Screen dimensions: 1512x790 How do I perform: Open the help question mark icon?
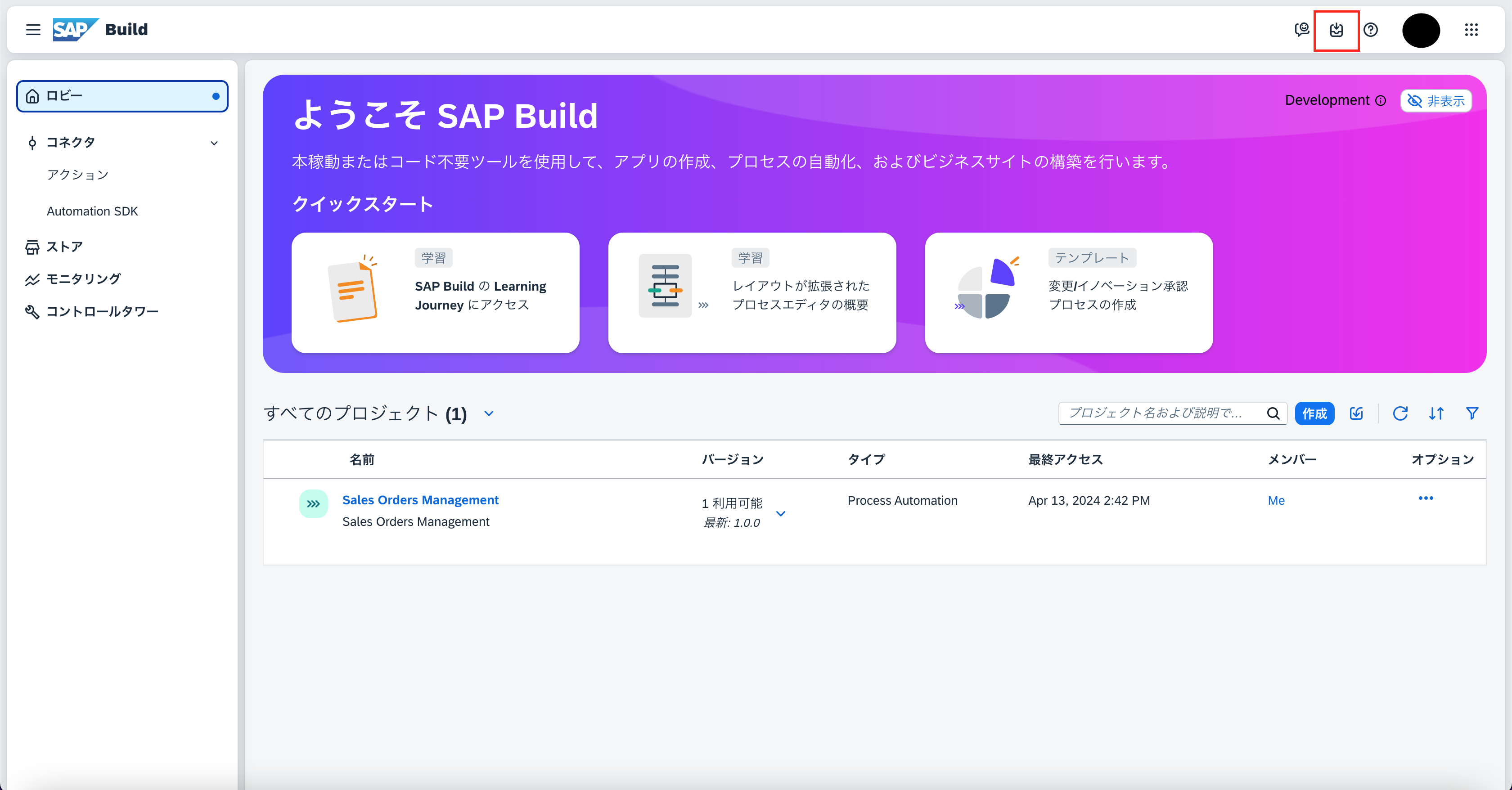click(1371, 30)
